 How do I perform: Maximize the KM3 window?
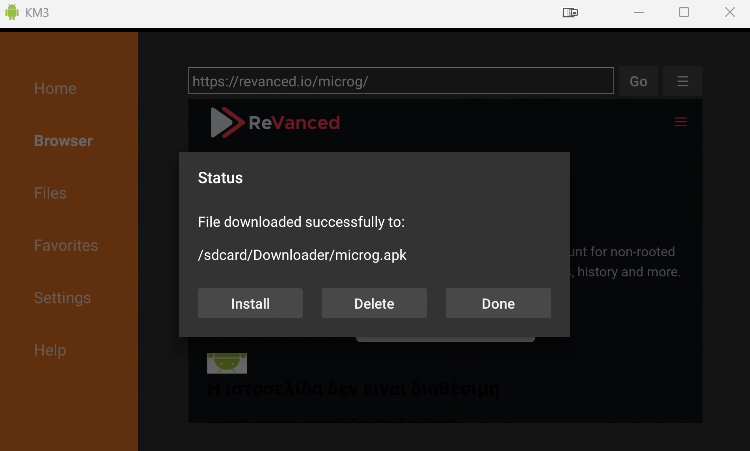click(x=684, y=12)
